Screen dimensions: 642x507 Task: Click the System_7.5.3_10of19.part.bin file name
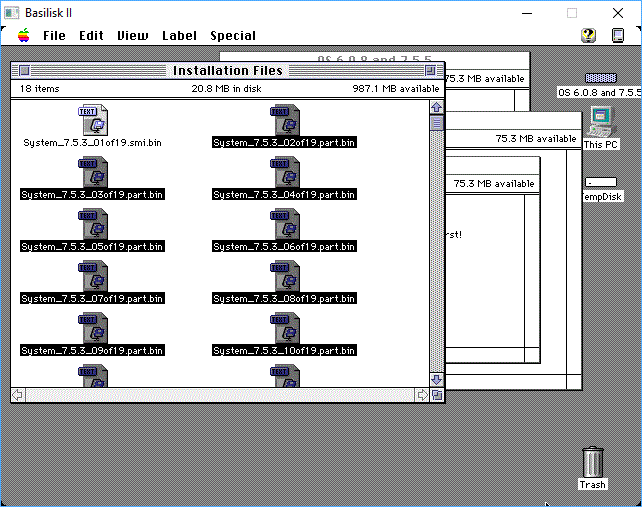[284, 351]
